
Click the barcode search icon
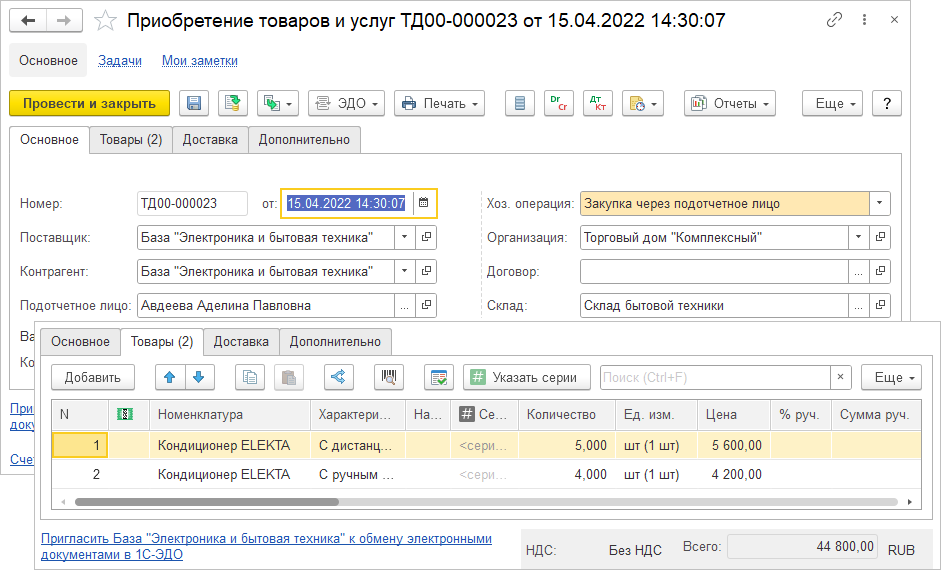[388, 377]
